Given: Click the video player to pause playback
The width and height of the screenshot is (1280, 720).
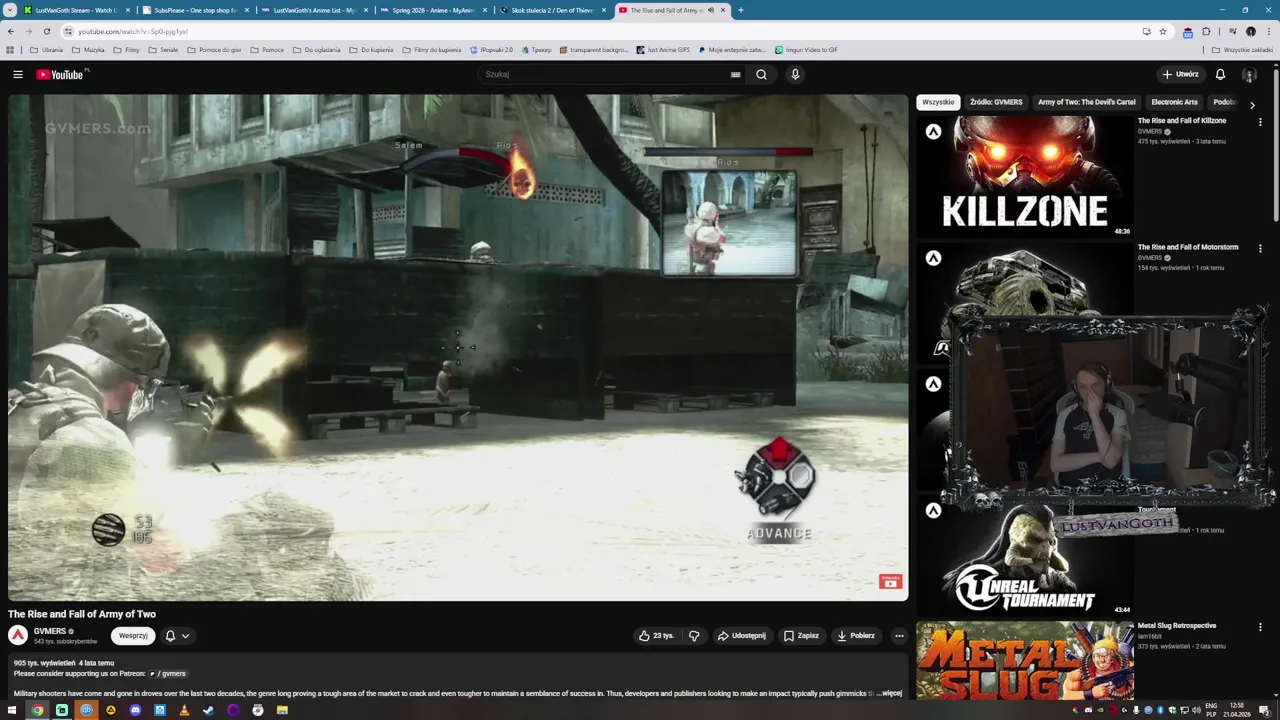Looking at the screenshot, I should click(458, 347).
